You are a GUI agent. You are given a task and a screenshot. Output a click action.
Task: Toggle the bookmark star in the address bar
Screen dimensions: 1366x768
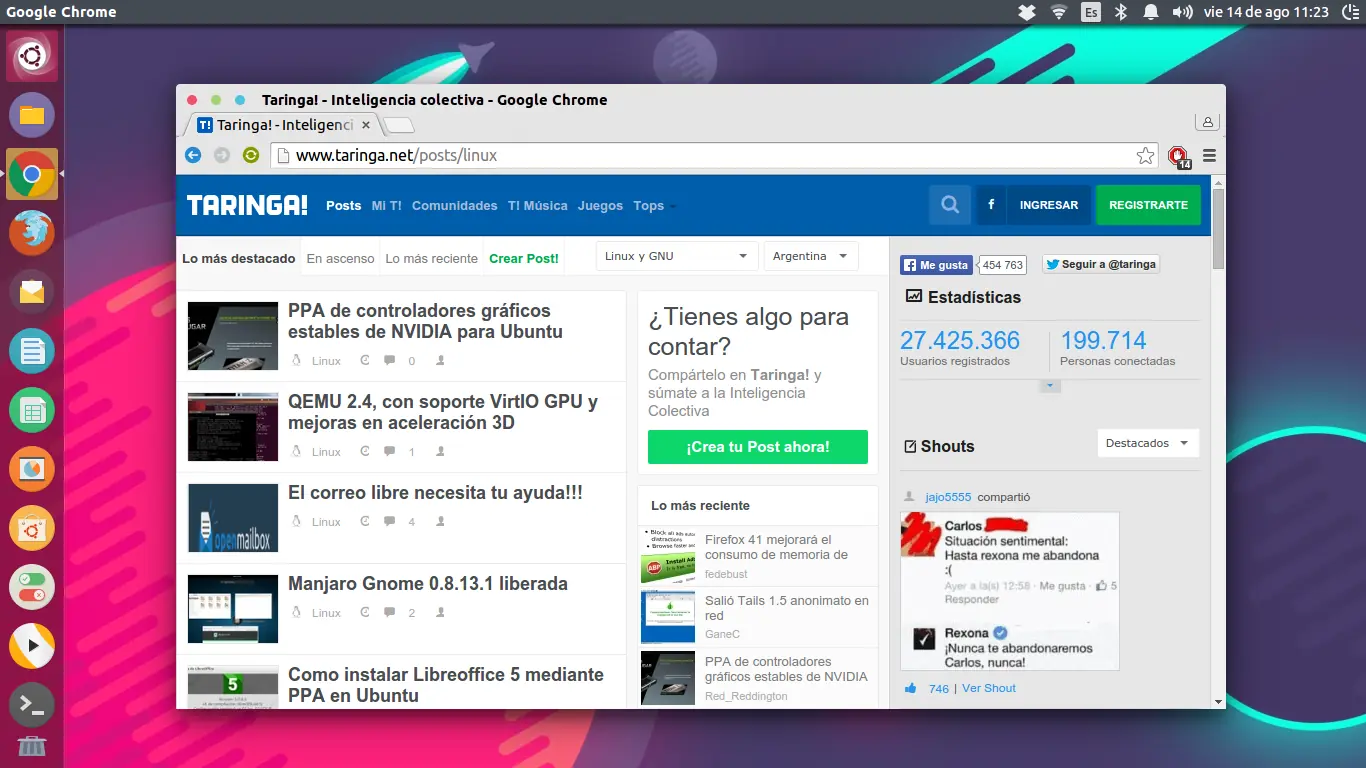(x=1145, y=155)
